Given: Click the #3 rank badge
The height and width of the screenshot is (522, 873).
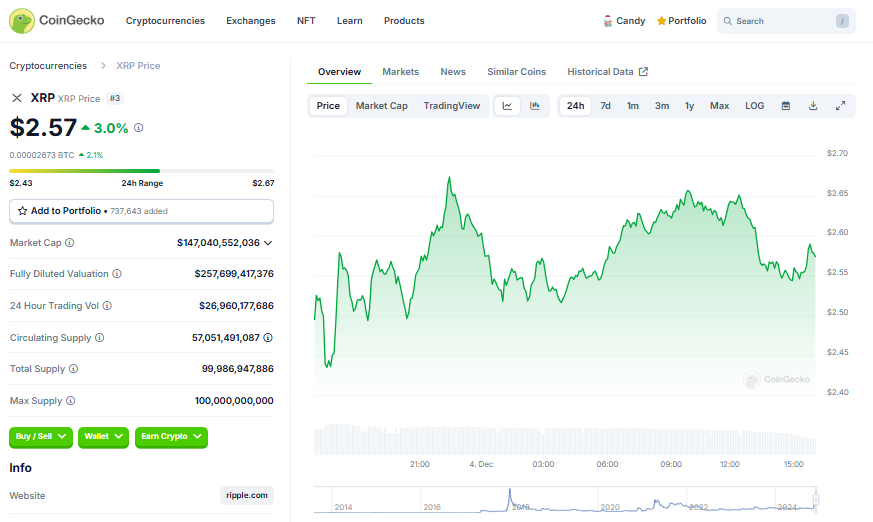Looking at the screenshot, I should (115, 99).
